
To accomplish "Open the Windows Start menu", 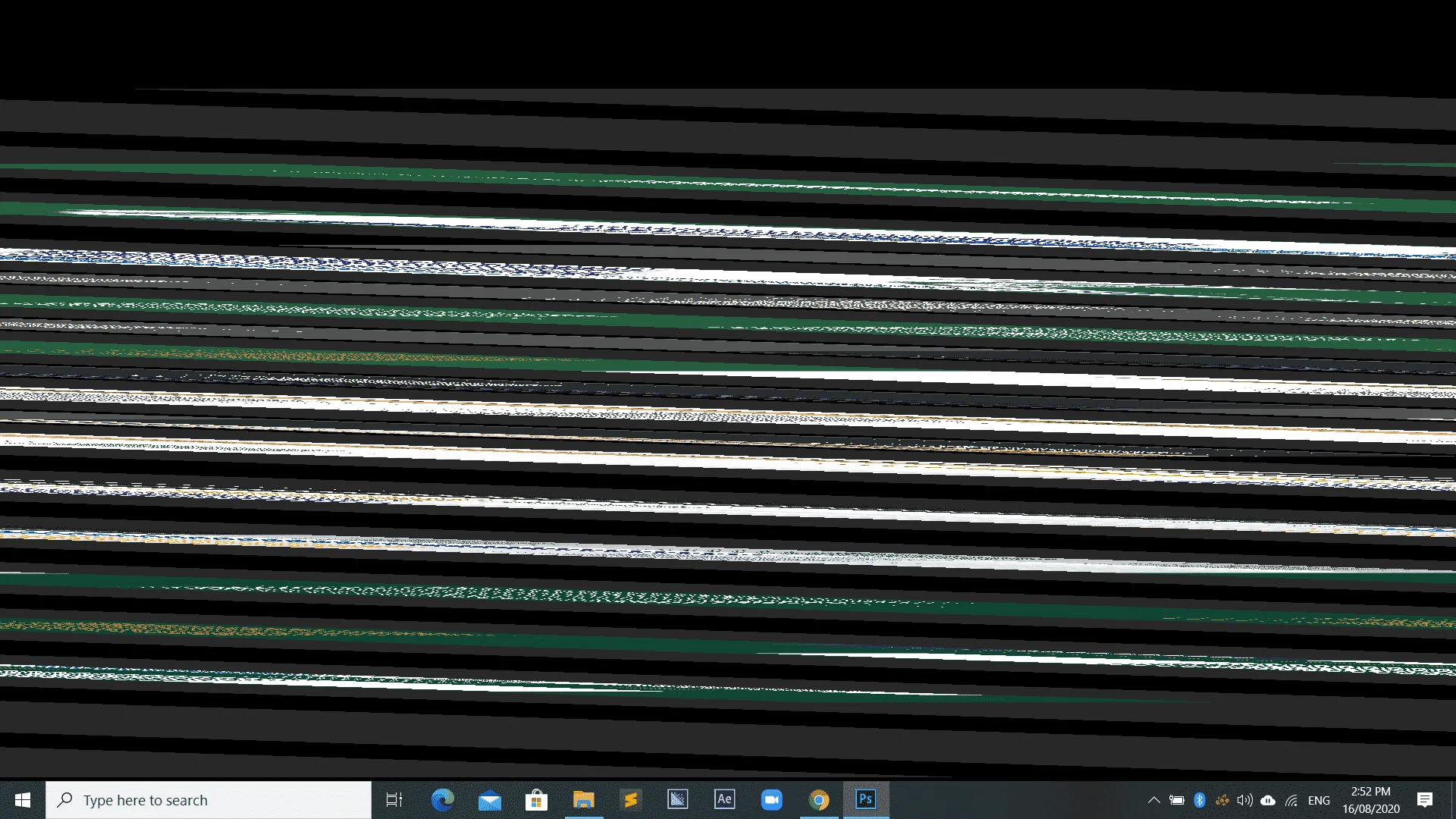I will click(23, 800).
